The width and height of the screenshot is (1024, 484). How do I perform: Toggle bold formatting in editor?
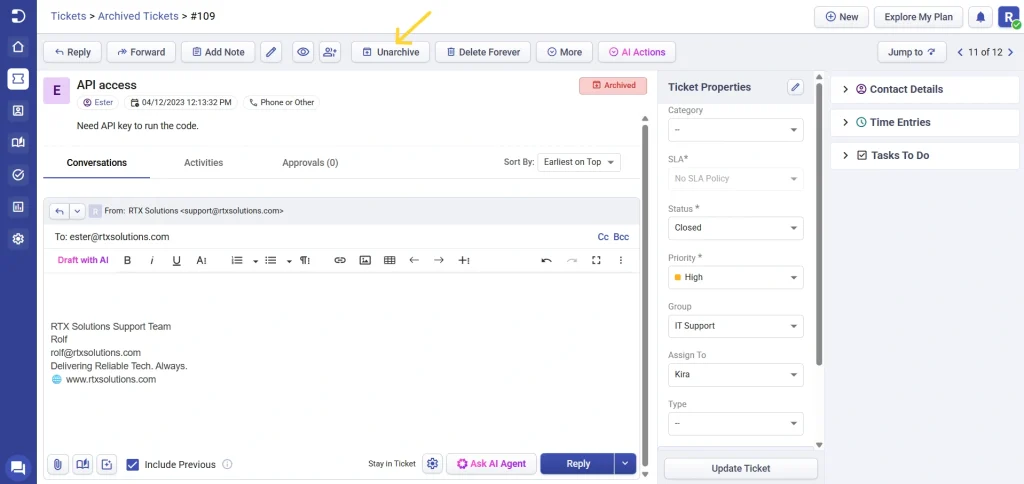tap(127, 260)
